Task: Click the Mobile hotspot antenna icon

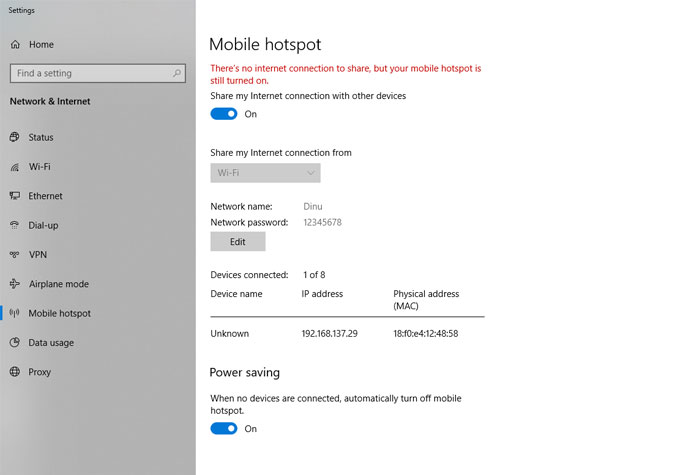Action: click(15, 313)
